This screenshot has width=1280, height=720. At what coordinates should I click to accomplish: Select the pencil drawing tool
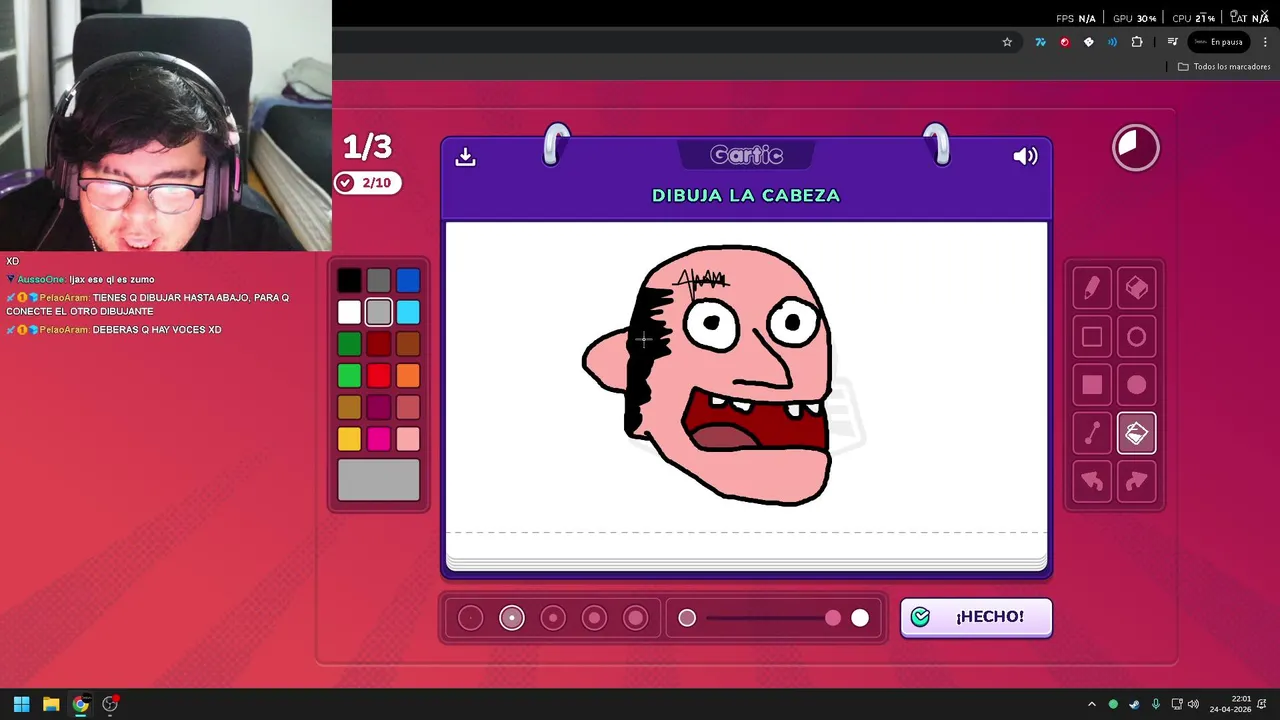click(1092, 288)
